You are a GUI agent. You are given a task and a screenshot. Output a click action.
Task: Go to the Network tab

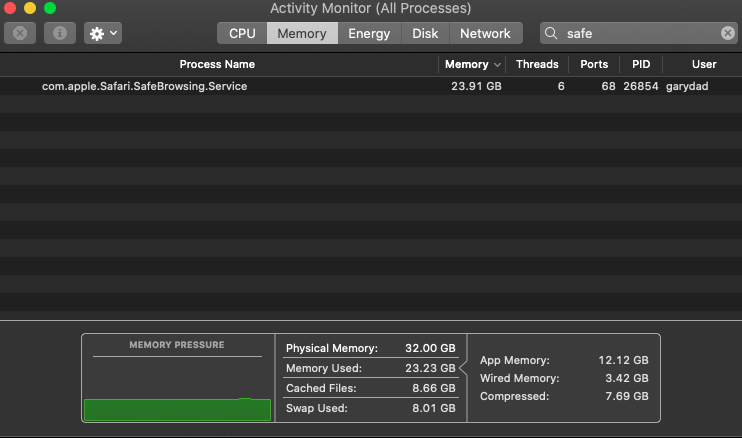pyautogui.click(x=486, y=33)
